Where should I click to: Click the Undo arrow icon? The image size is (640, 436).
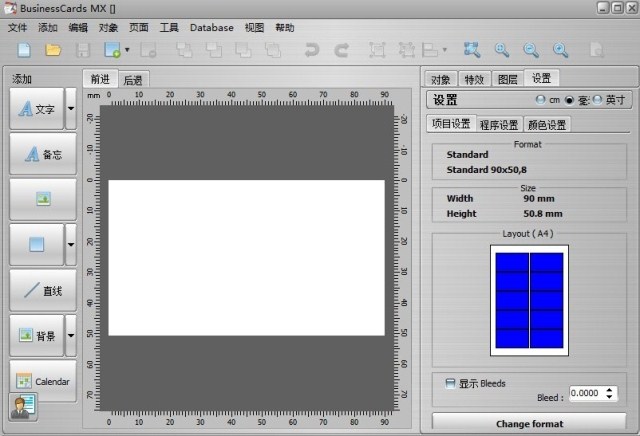pos(312,50)
